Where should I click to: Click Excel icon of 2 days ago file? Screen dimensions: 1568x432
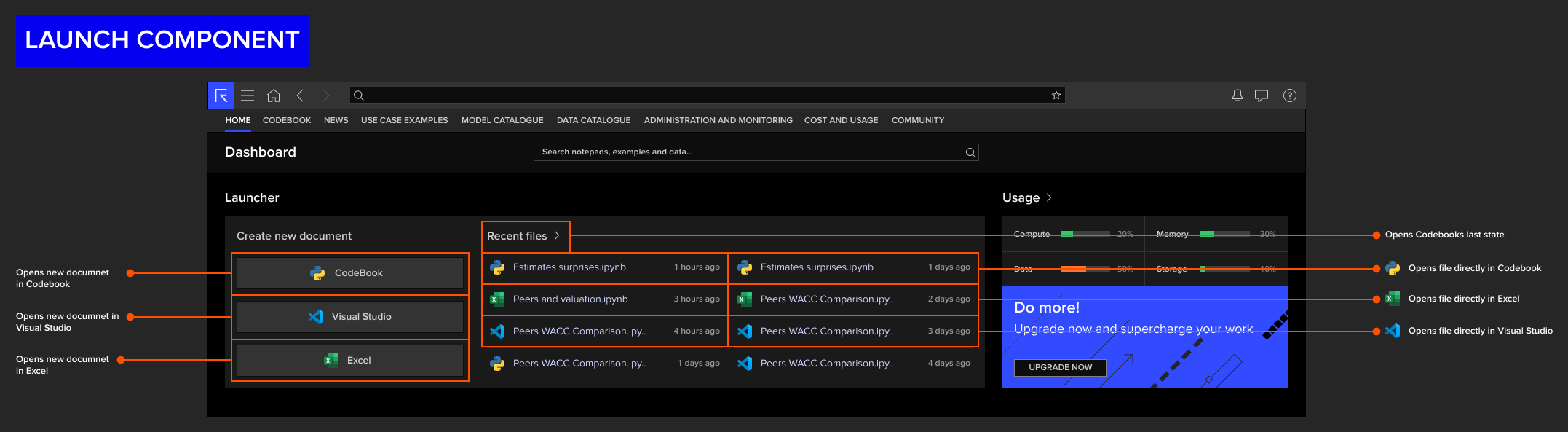pyautogui.click(x=745, y=299)
